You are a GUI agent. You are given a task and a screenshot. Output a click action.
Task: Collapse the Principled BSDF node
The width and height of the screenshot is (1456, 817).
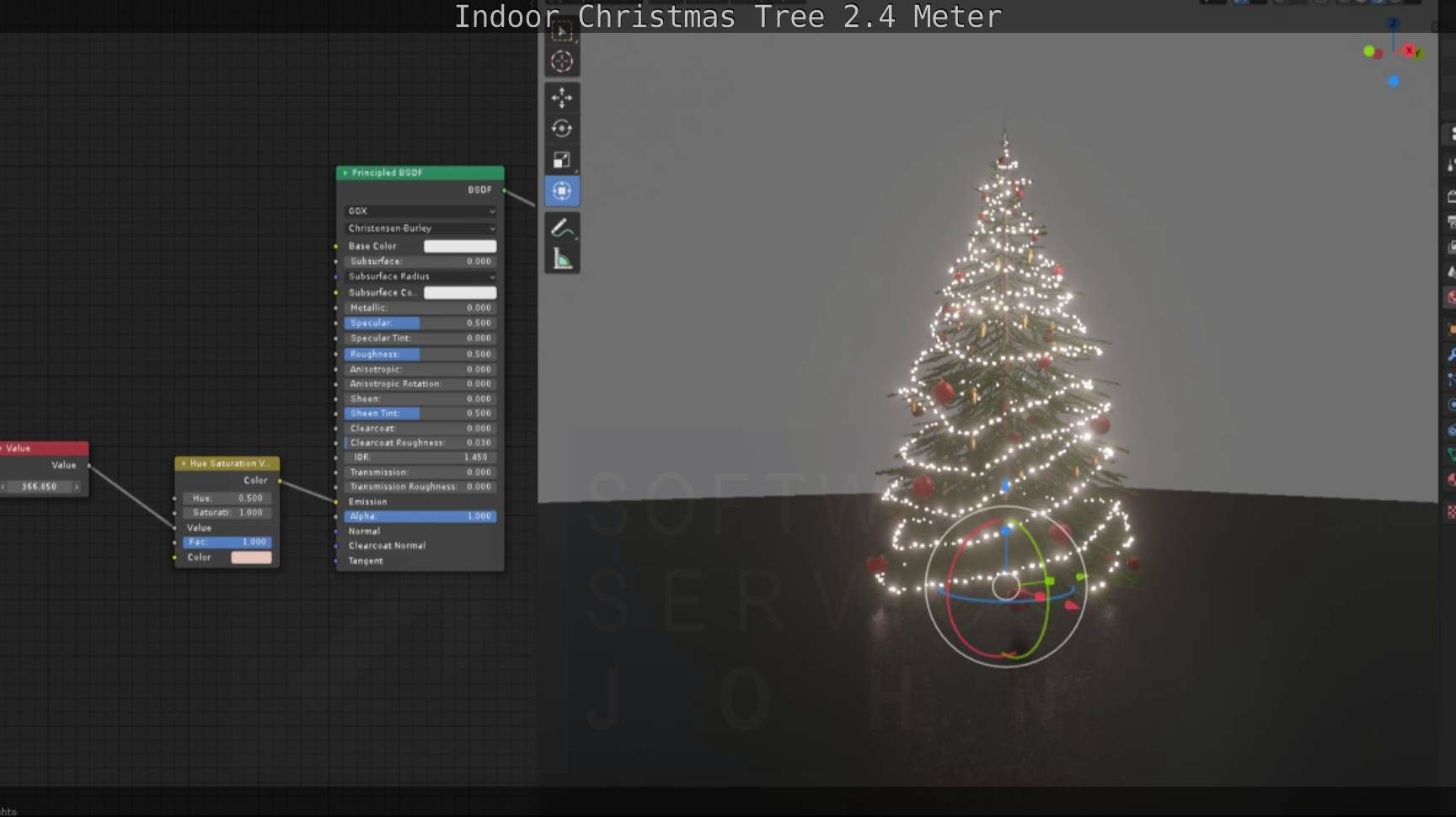pos(345,173)
